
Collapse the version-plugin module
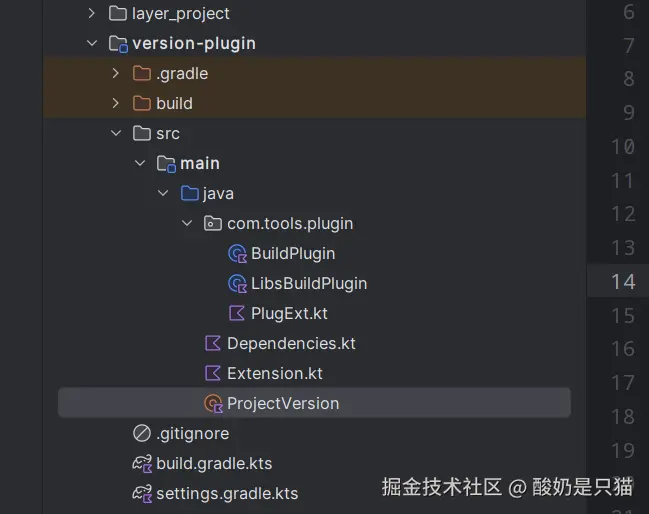92,43
